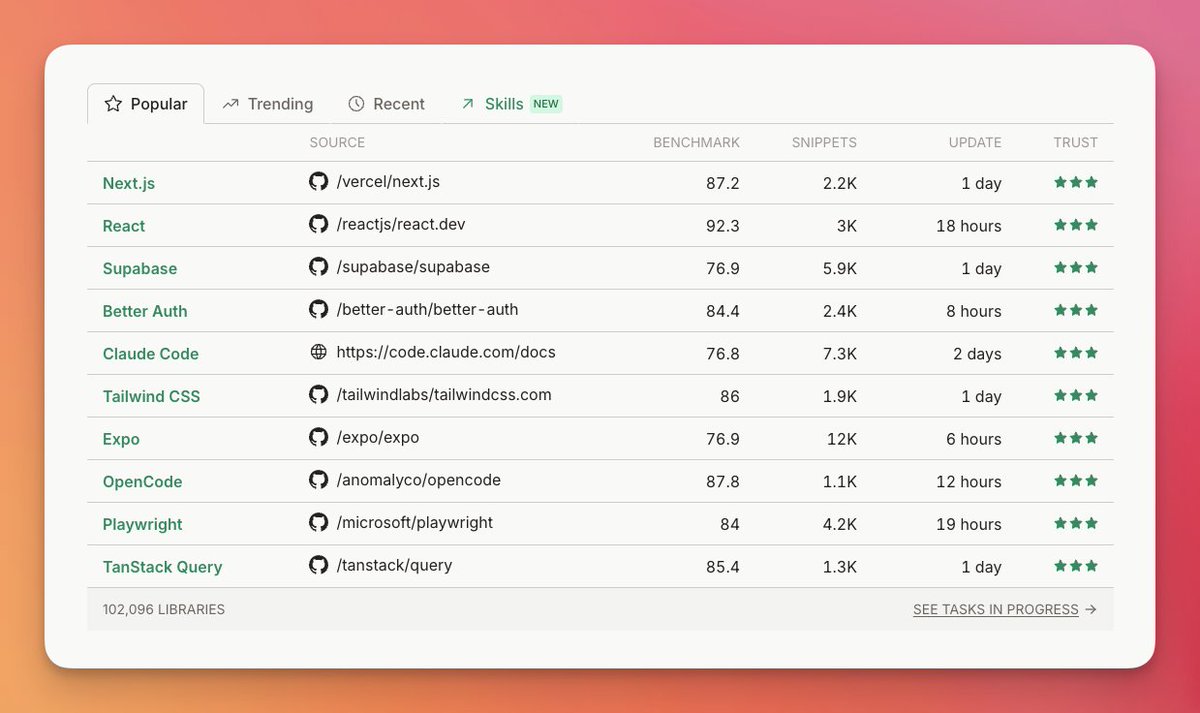Open the Better Auth library link
The image size is (1200, 713).
145,311
